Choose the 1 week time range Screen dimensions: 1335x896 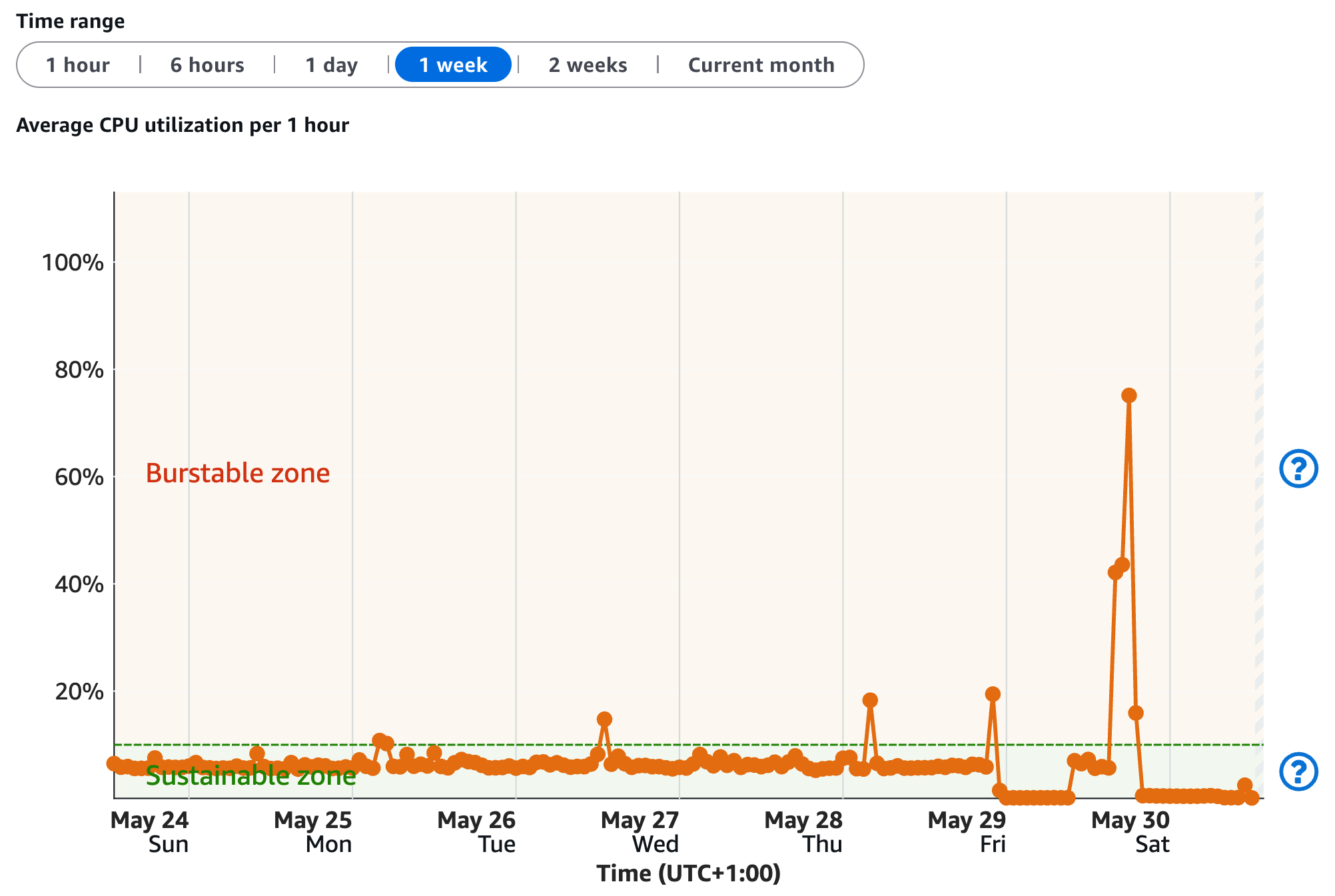tap(453, 65)
